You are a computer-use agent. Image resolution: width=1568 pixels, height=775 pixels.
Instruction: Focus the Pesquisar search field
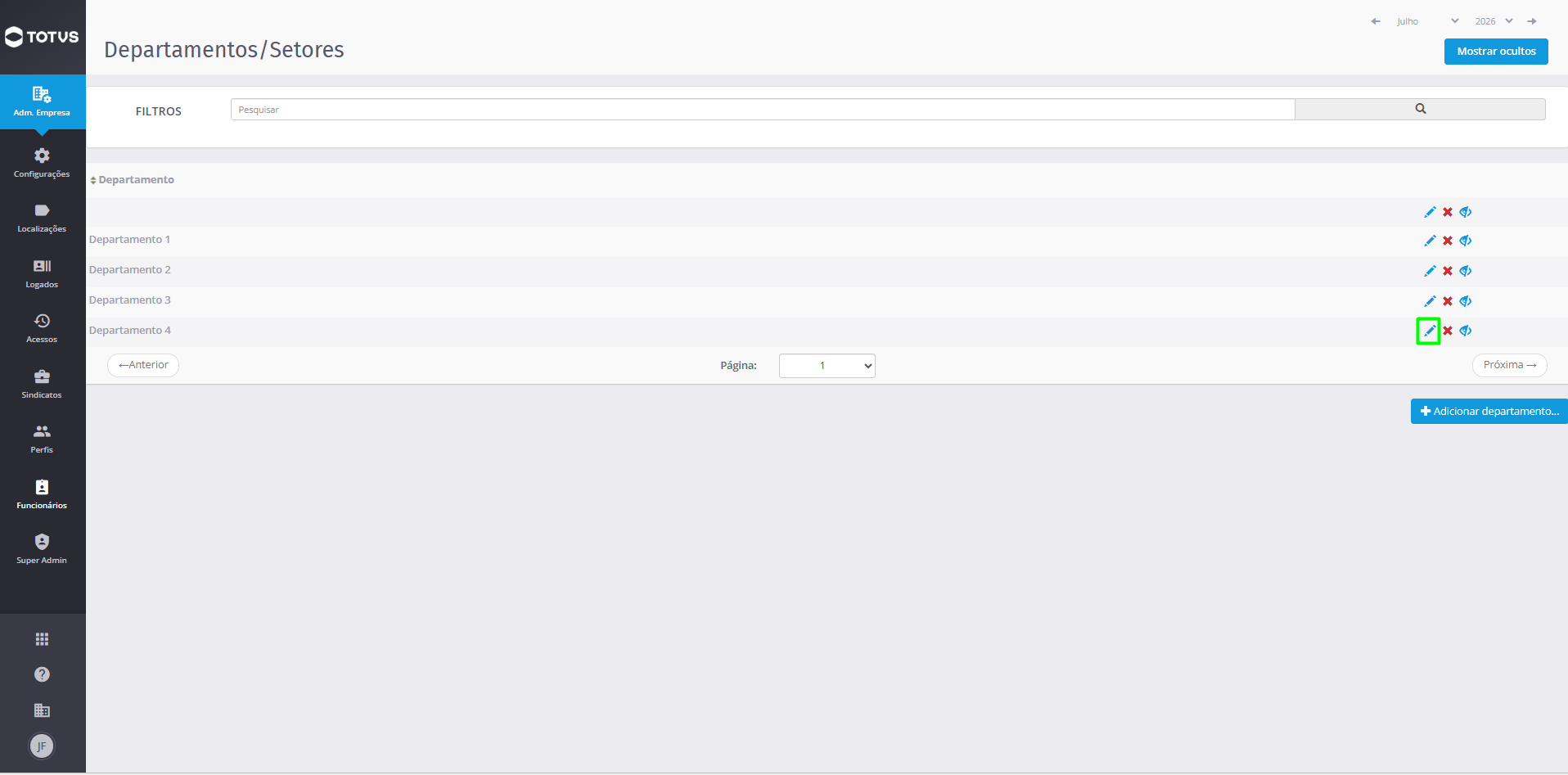763,110
